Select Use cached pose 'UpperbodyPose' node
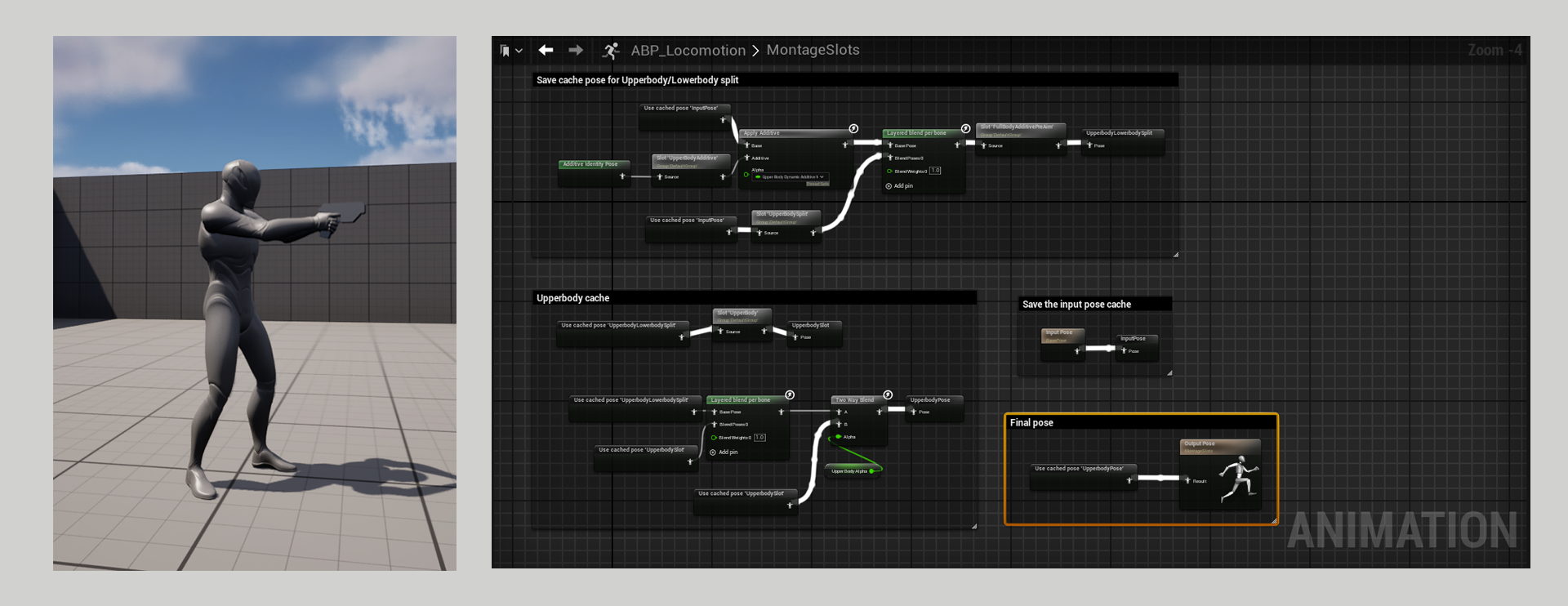 click(1083, 476)
